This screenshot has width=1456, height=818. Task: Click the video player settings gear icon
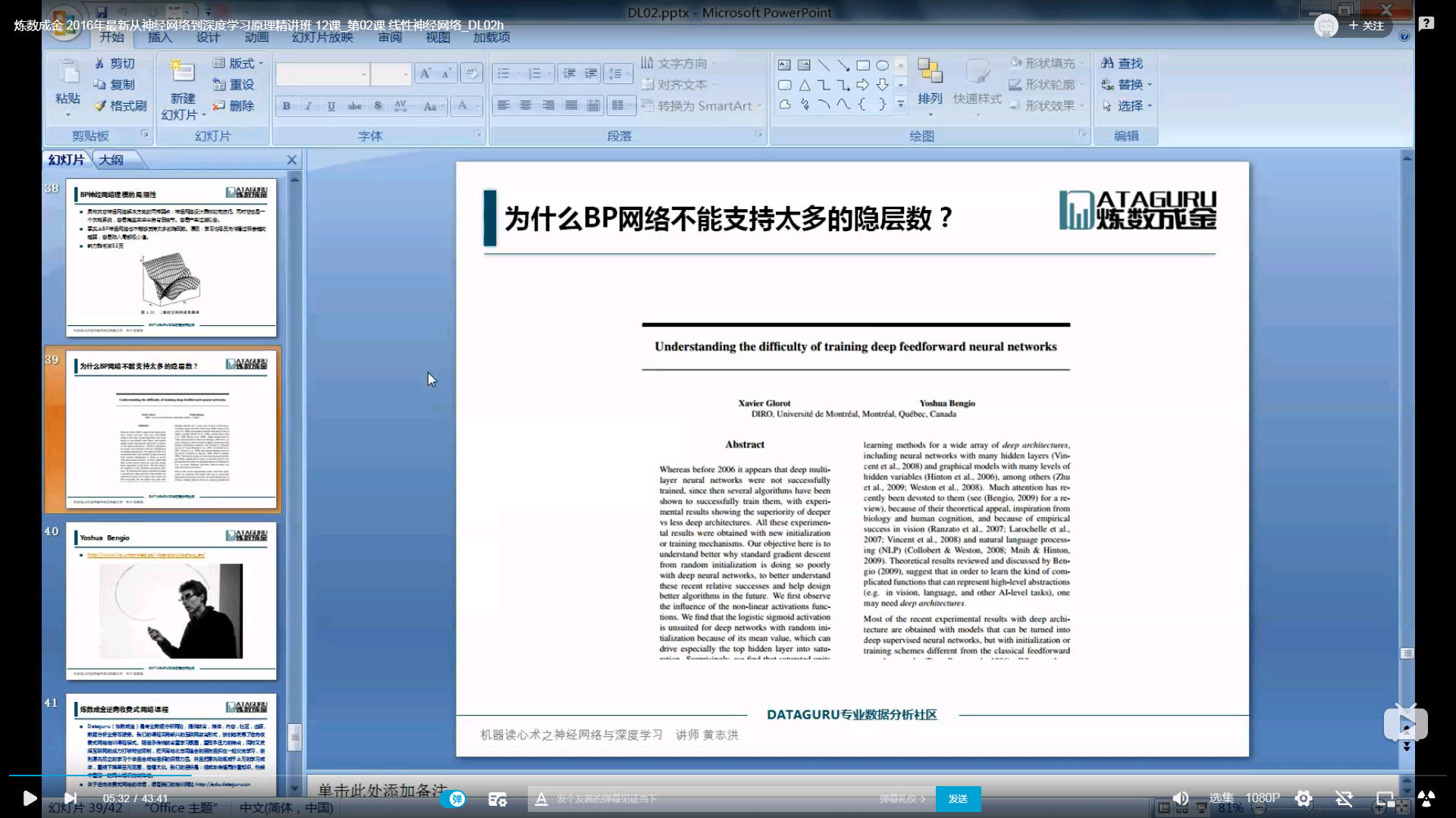point(1304,798)
